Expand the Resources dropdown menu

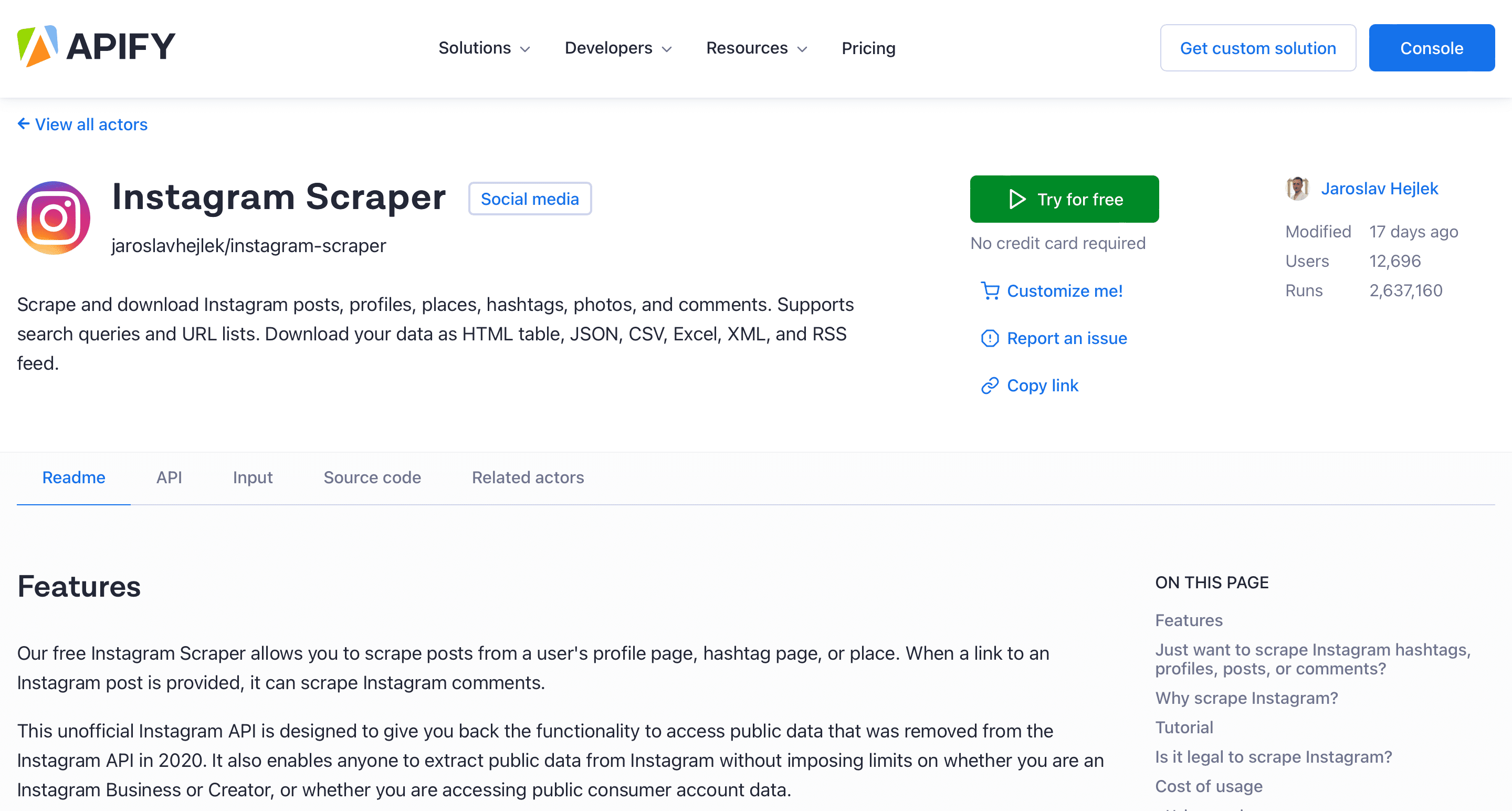(755, 47)
